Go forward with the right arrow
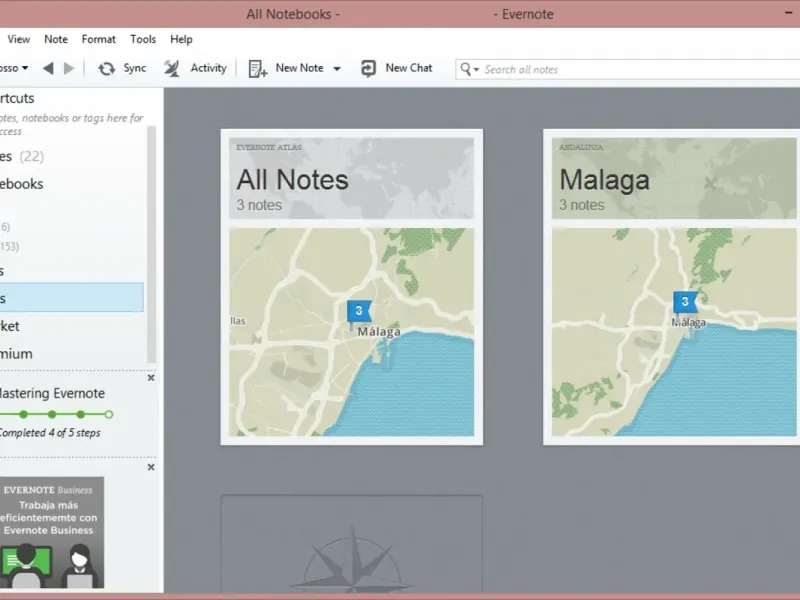 click(69, 68)
